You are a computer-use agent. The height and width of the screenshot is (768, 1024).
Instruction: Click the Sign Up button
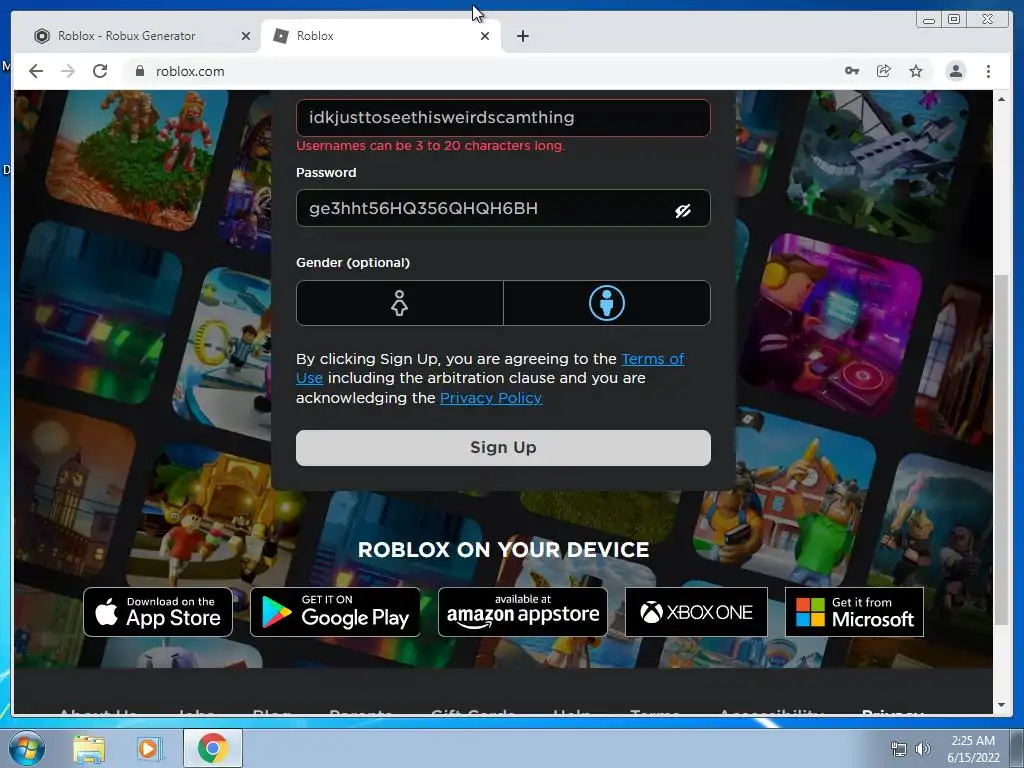tap(503, 448)
